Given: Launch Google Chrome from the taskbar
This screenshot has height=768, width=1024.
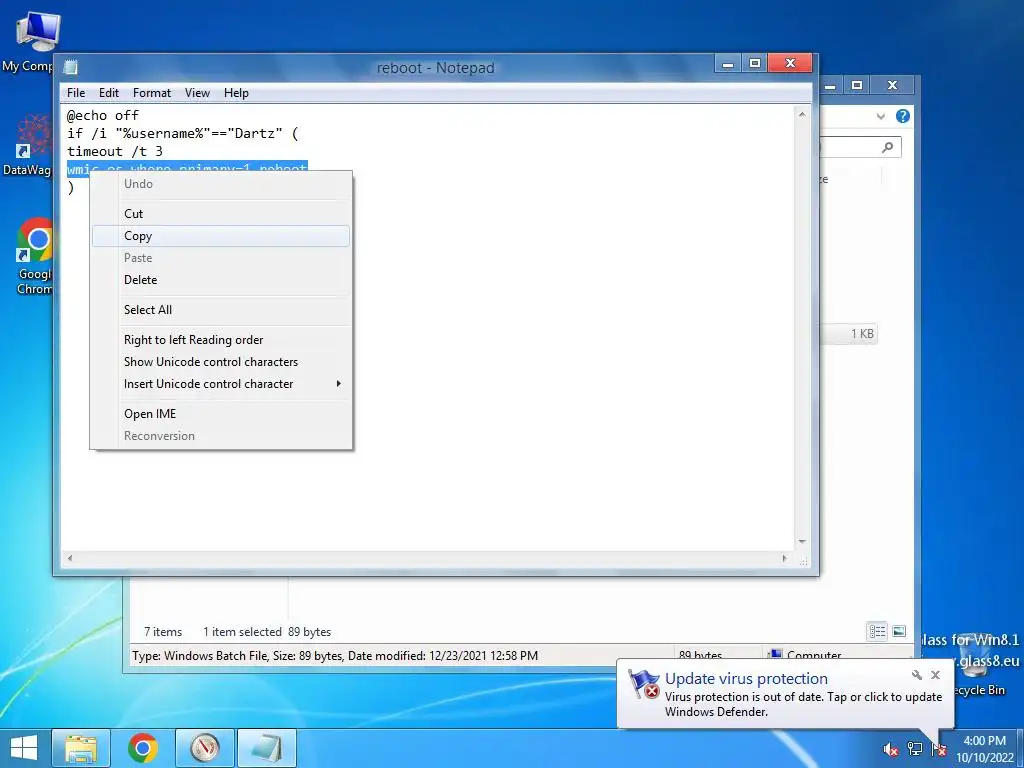Looking at the screenshot, I should click(142, 748).
